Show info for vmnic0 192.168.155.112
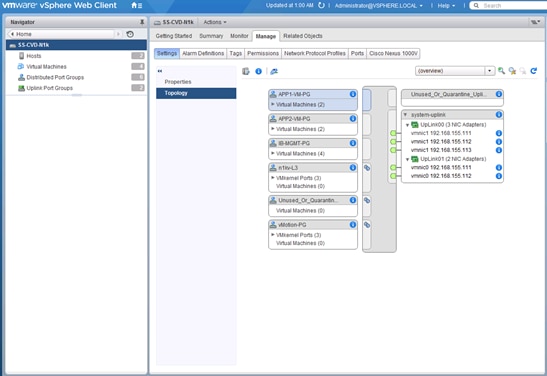 [x=499, y=176]
